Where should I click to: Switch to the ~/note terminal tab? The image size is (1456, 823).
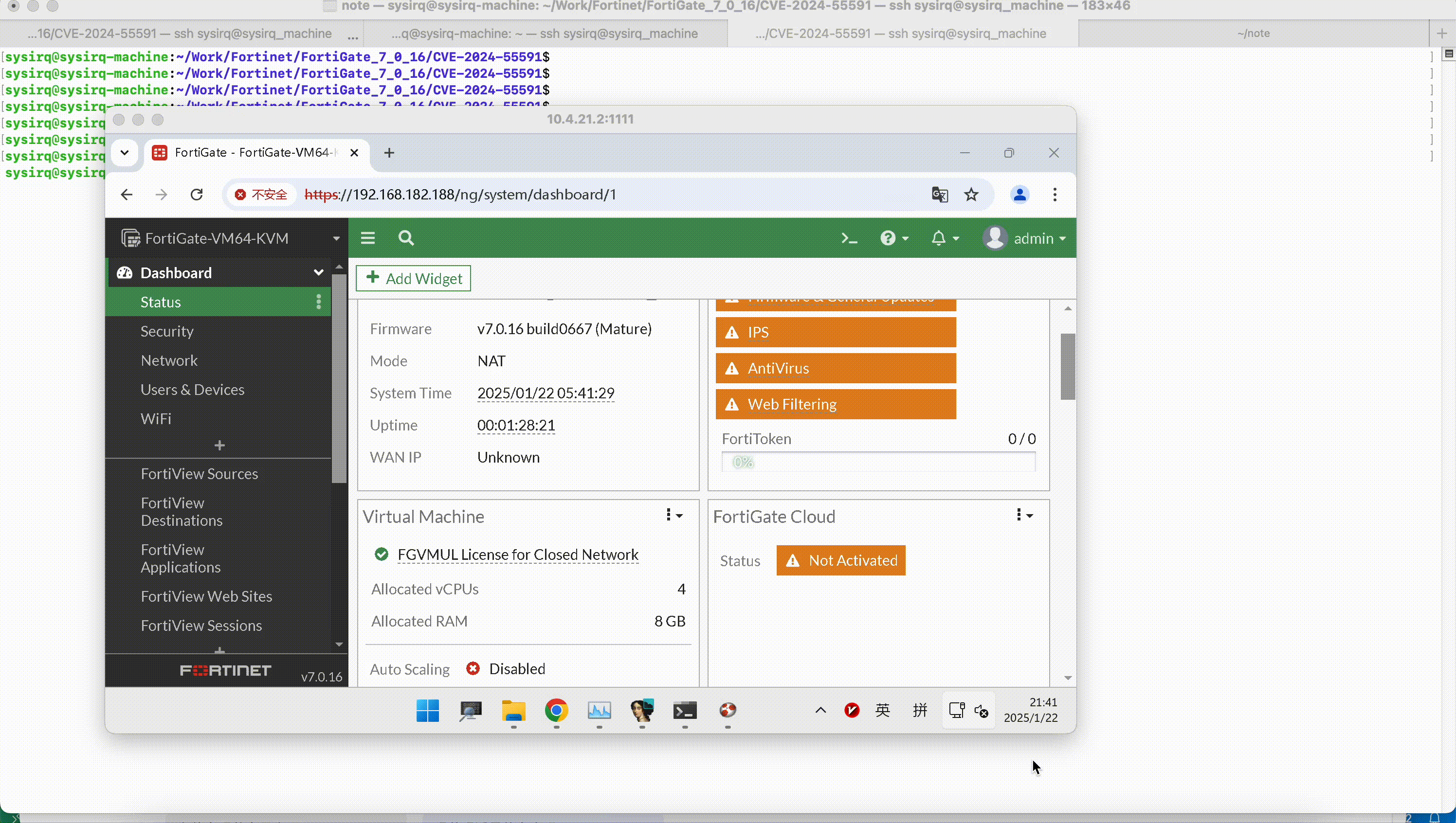[x=1254, y=34]
